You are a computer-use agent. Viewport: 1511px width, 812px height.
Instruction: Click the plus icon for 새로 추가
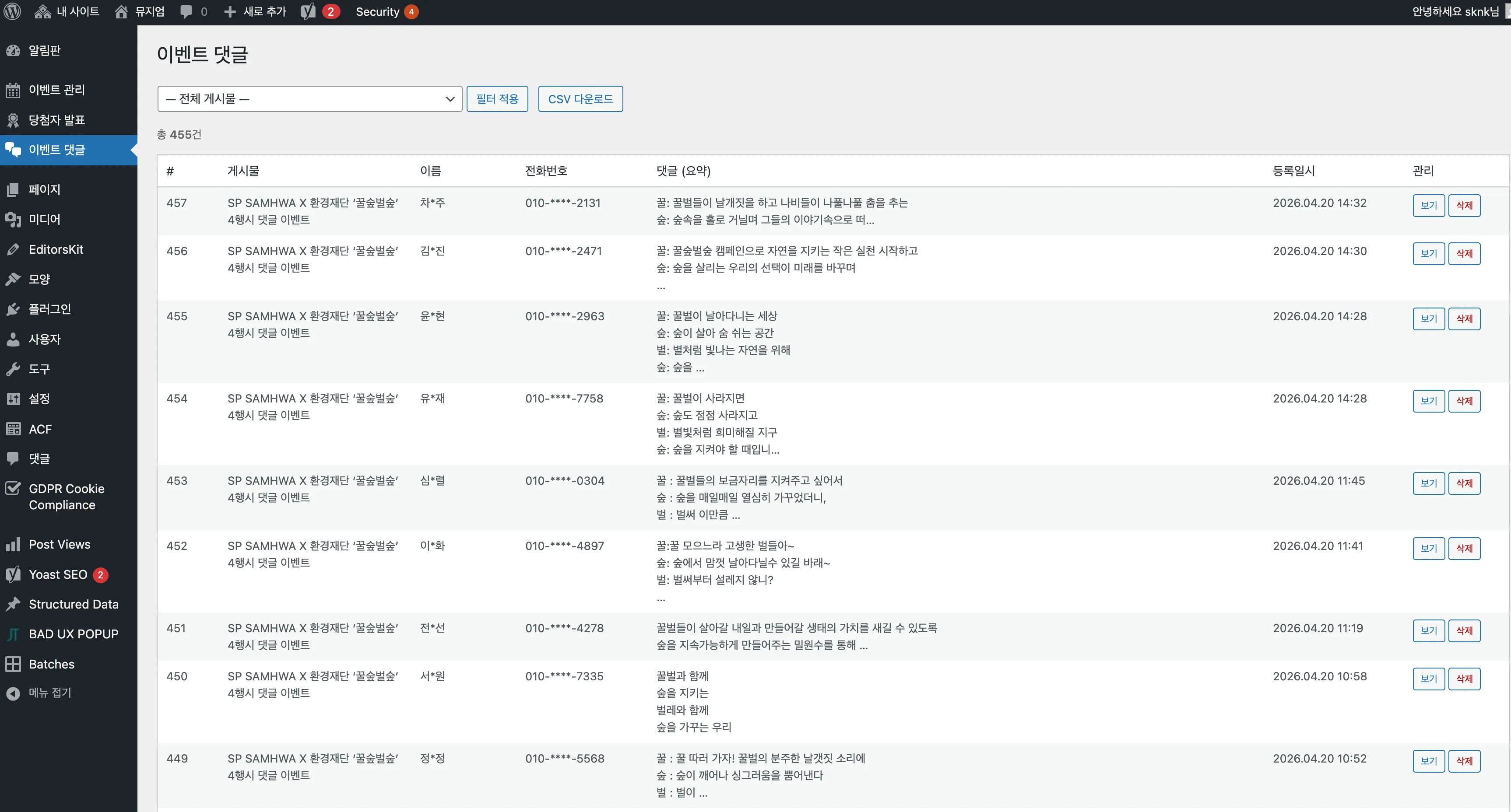pyautogui.click(x=230, y=12)
